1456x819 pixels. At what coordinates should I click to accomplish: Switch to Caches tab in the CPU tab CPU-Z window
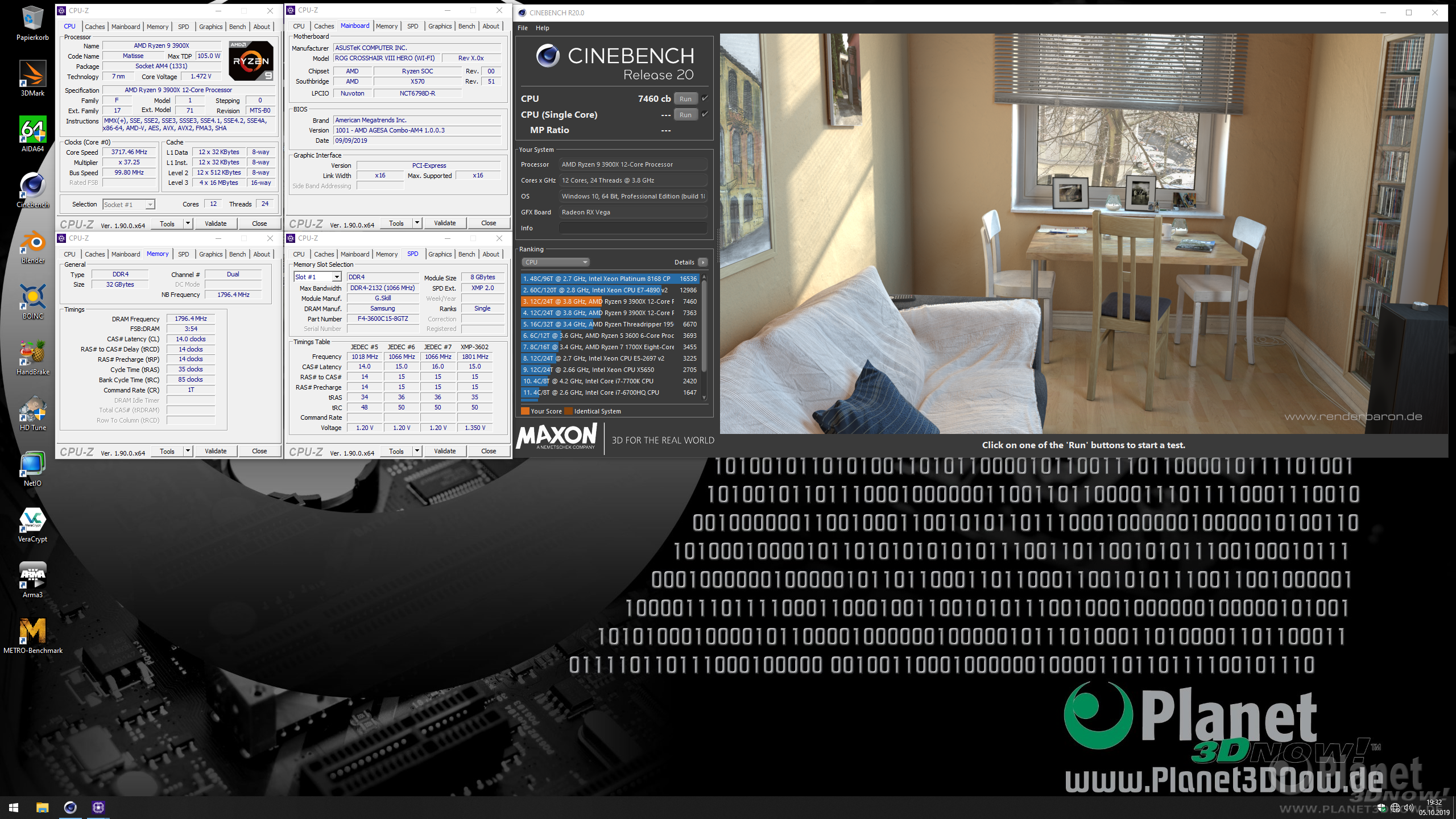[94, 27]
